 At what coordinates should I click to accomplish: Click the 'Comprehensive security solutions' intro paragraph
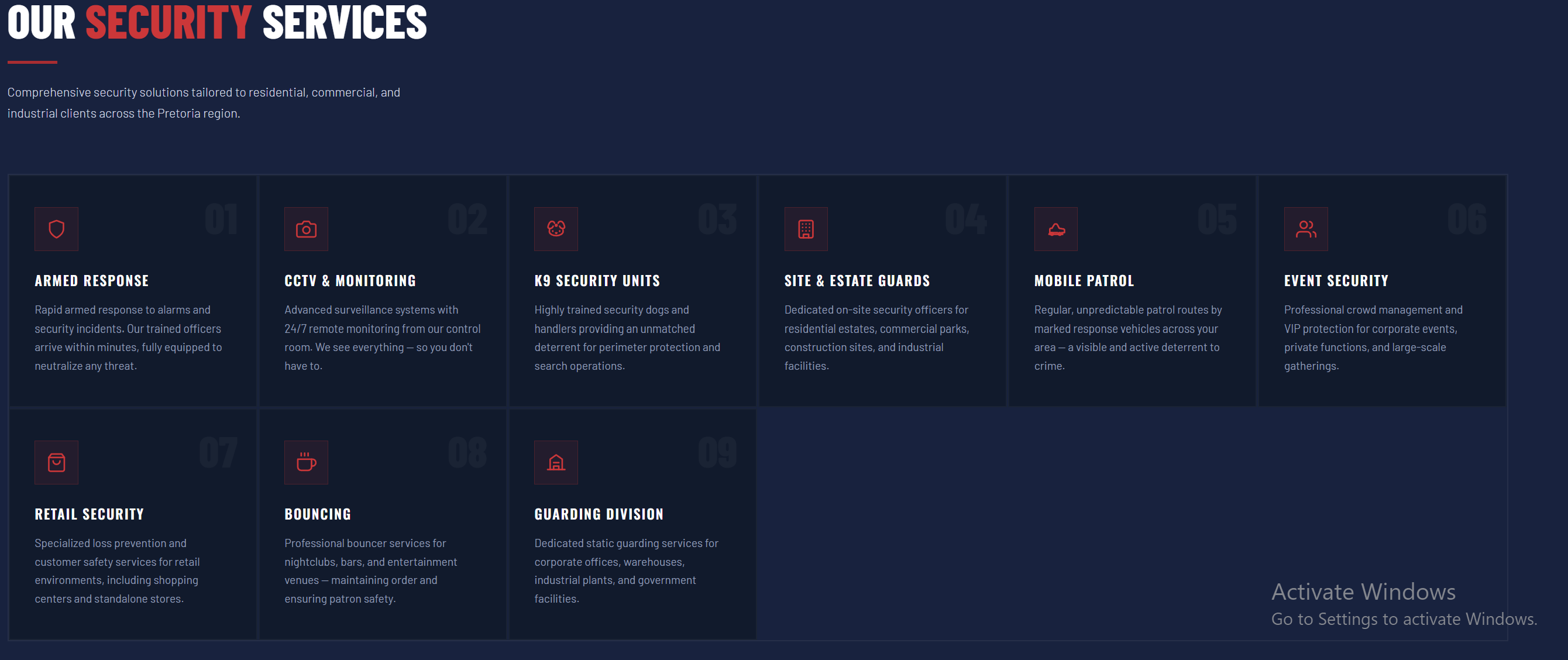[204, 102]
